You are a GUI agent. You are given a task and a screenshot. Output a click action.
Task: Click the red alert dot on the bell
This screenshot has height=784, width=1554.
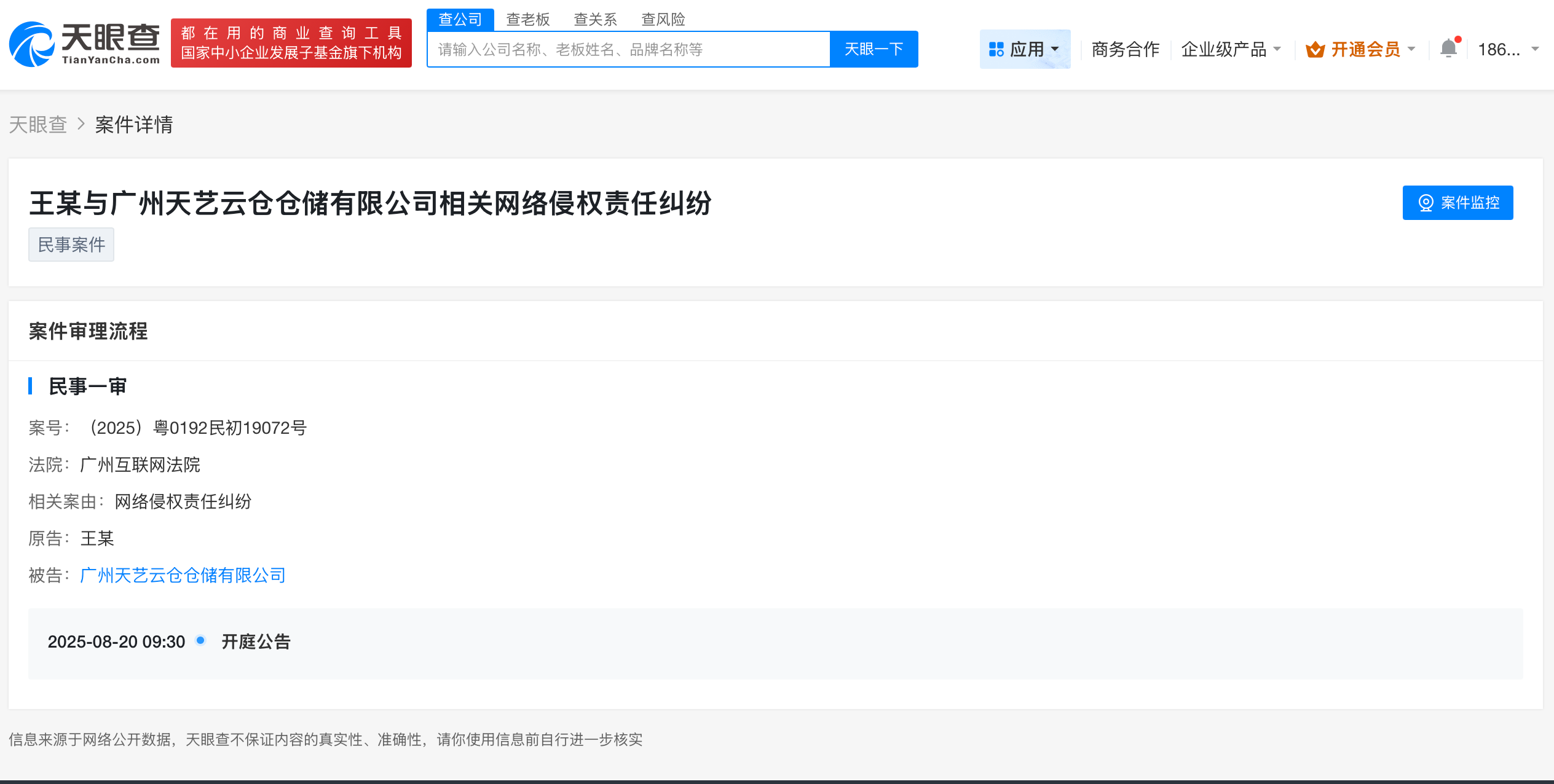click(1458, 39)
